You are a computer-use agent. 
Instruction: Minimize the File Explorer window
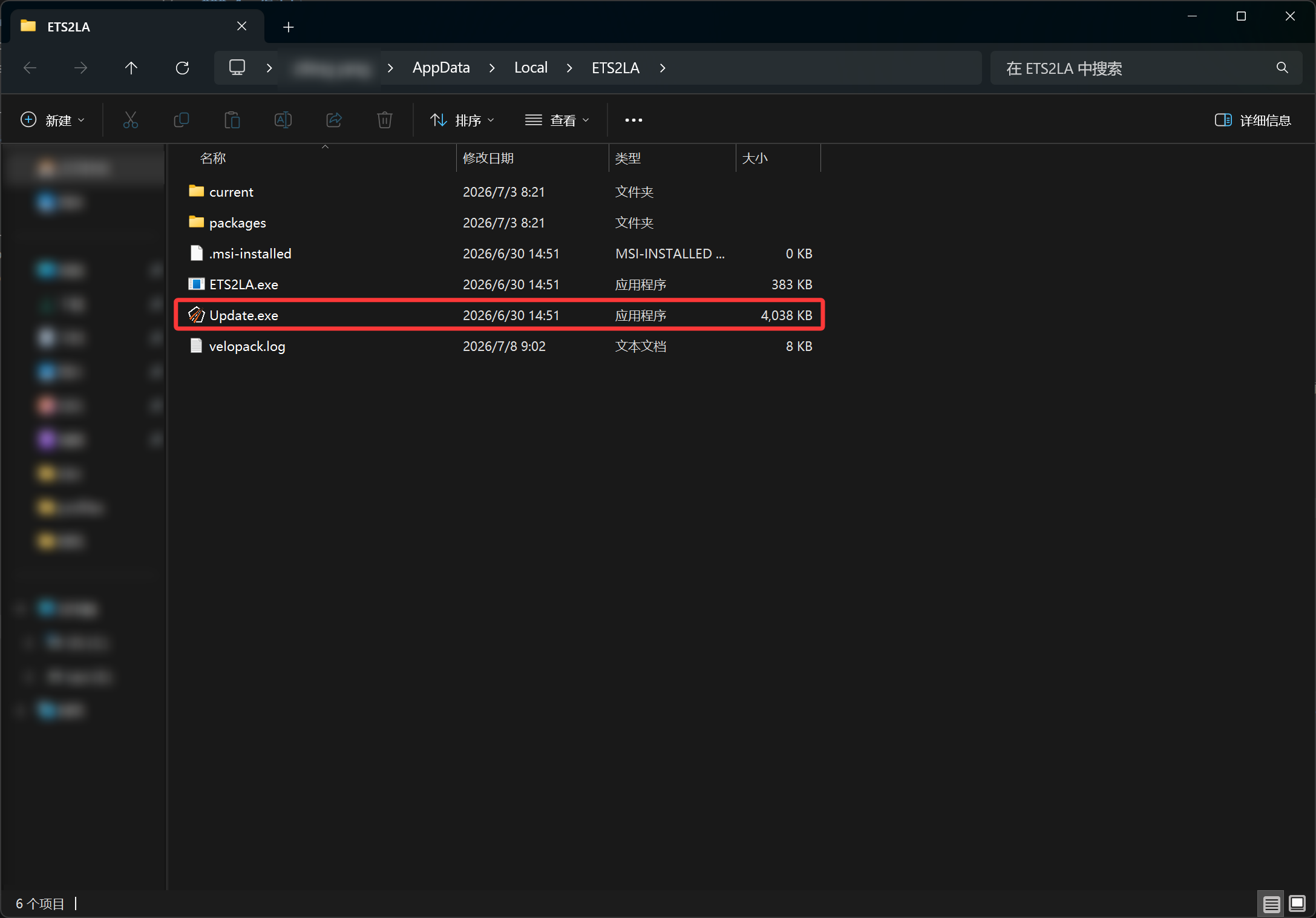(x=1192, y=16)
